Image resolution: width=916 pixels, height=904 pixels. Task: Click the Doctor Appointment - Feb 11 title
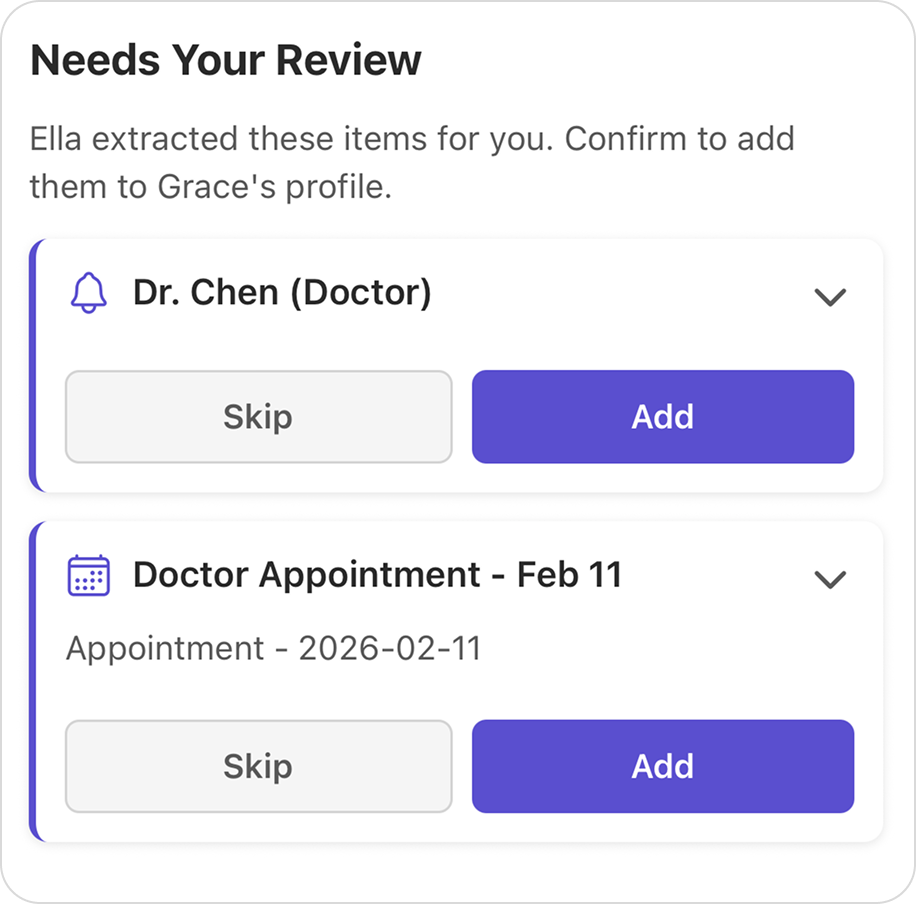378,575
